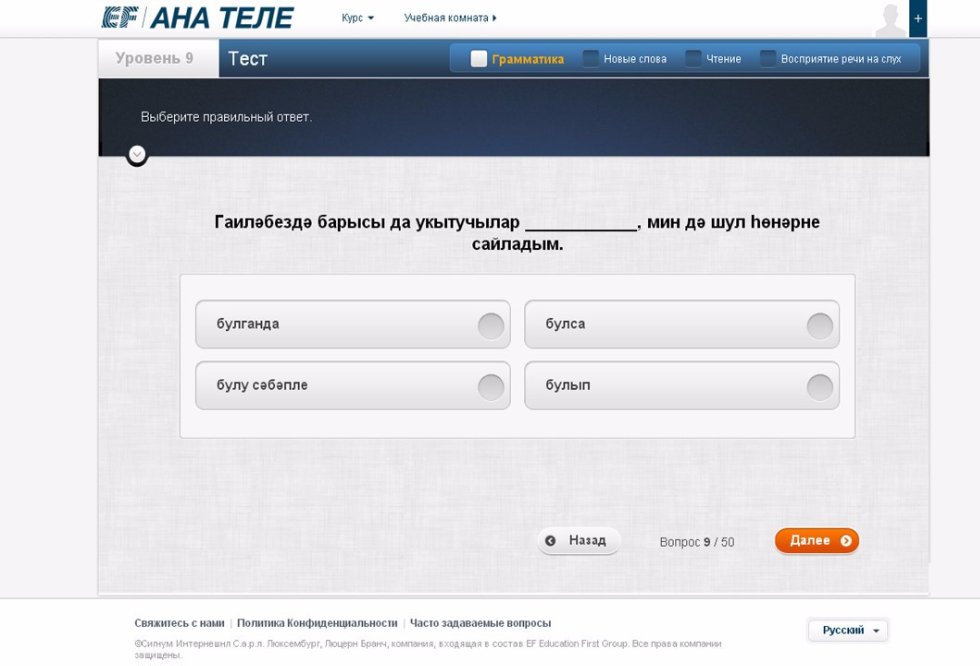Viewport: 980px width, 666px height.
Task: Expand the Учебная комната menu
Action: point(450,18)
